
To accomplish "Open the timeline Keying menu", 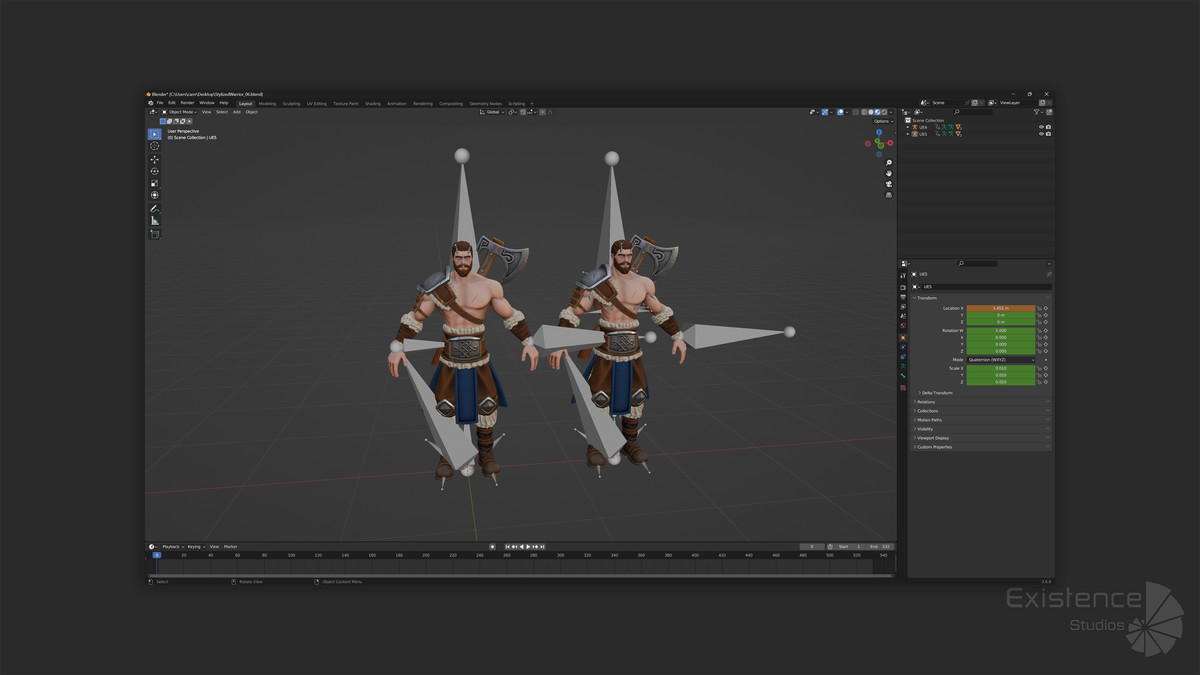I will coord(196,547).
